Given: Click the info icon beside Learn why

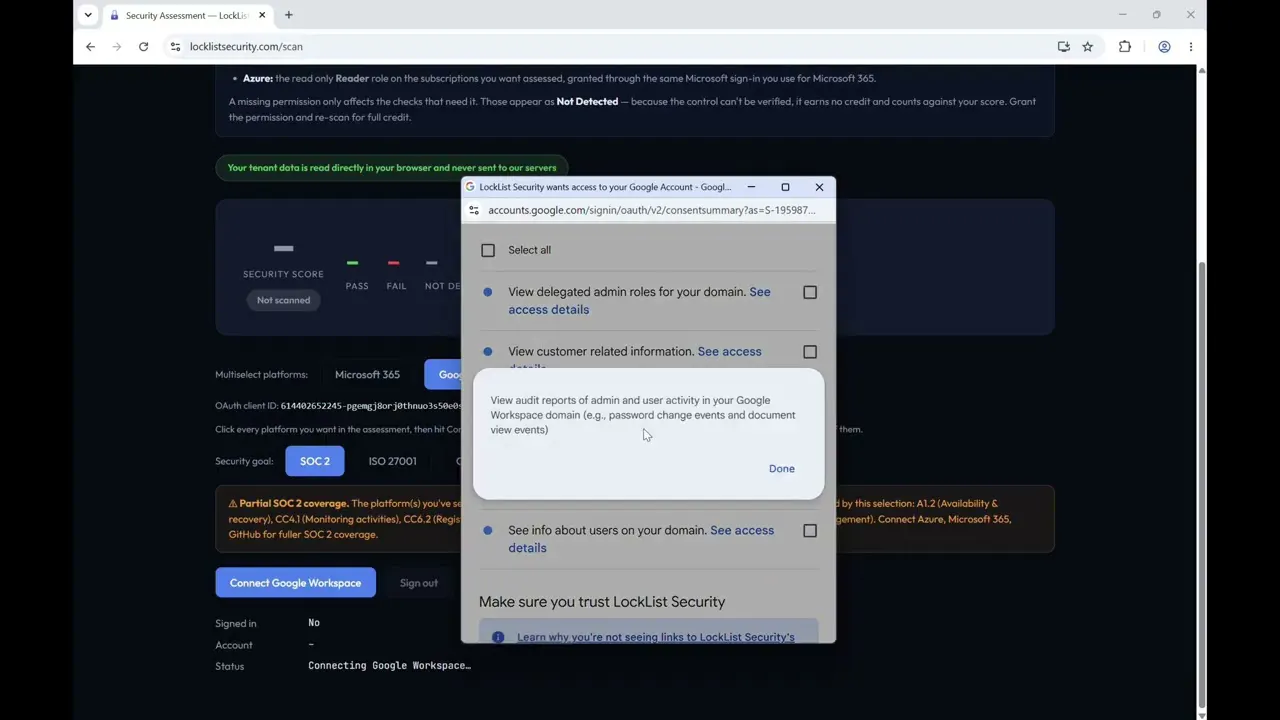Looking at the screenshot, I should [x=498, y=637].
